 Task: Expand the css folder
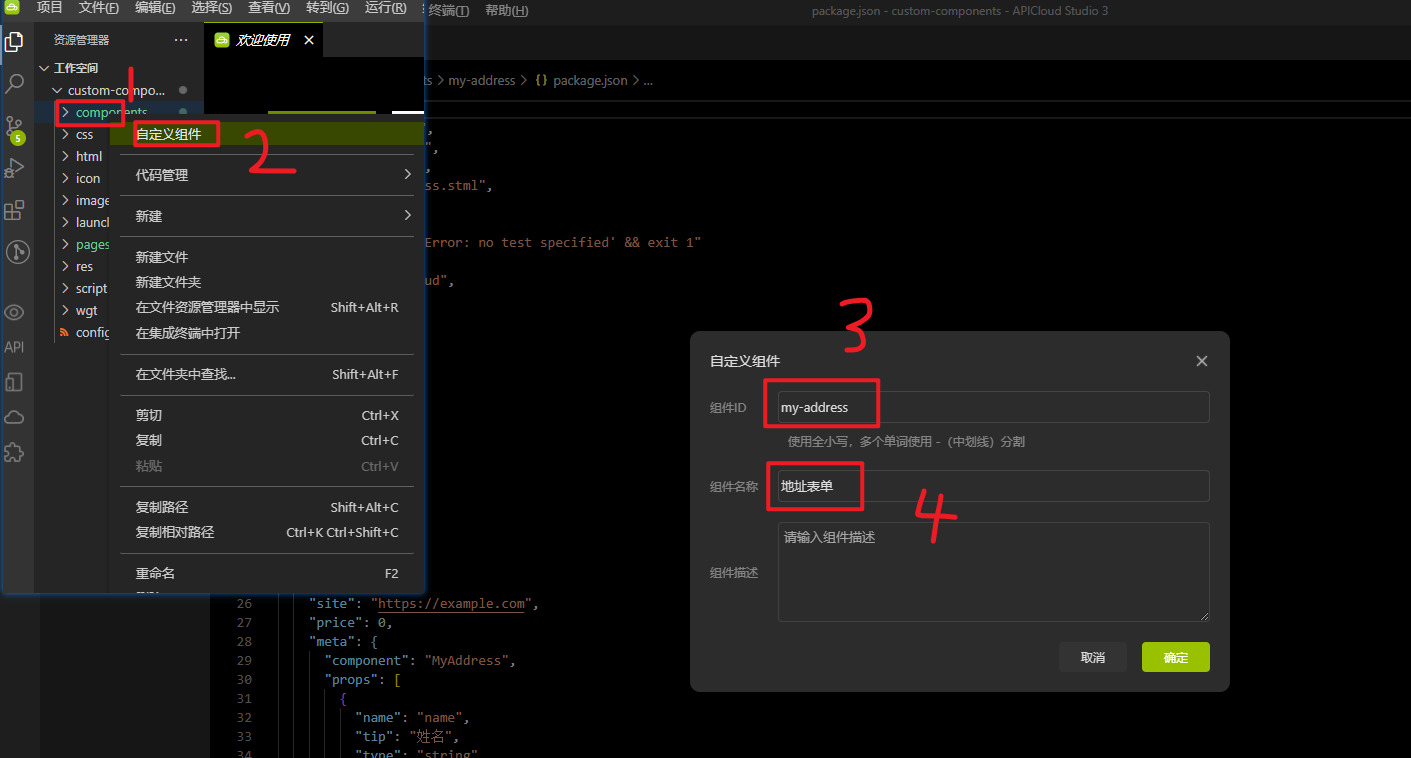coord(65,134)
